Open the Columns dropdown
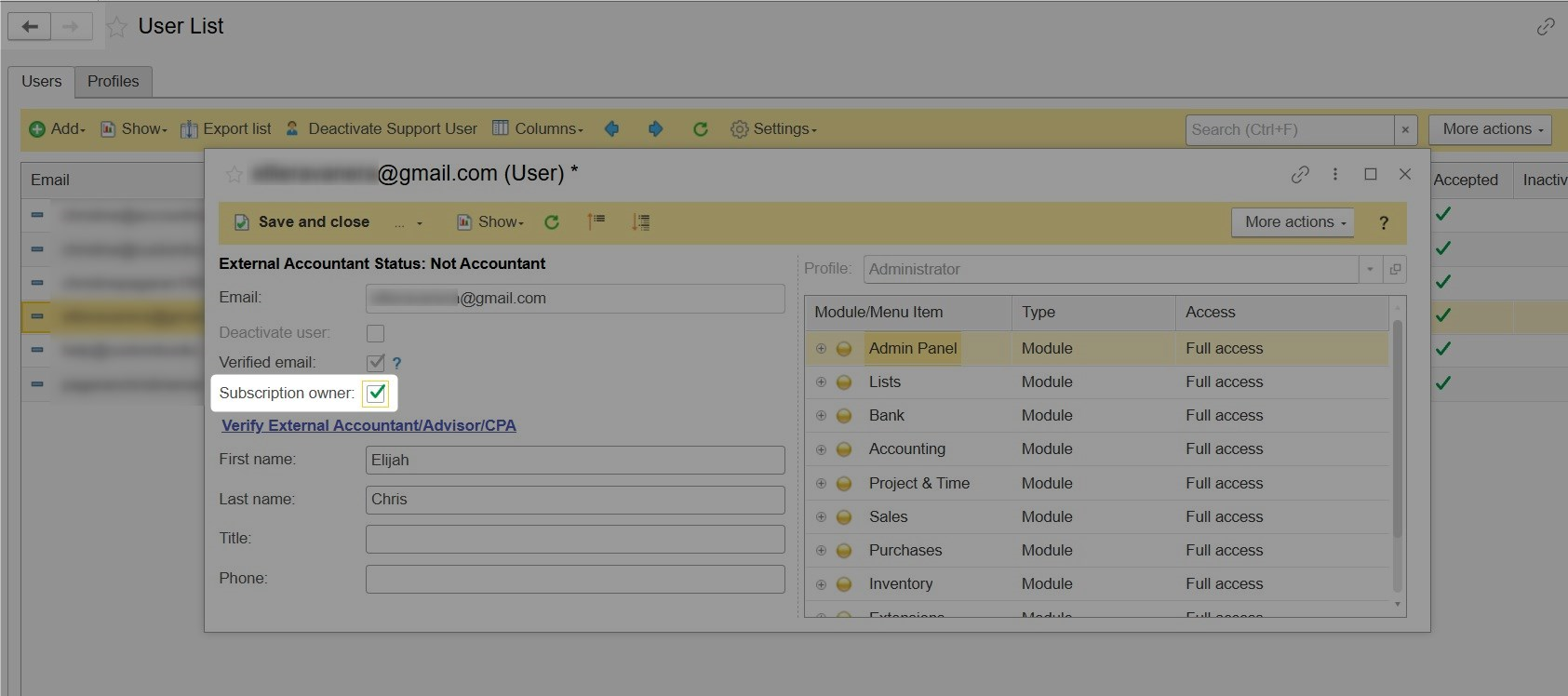 [x=537, y=129]
